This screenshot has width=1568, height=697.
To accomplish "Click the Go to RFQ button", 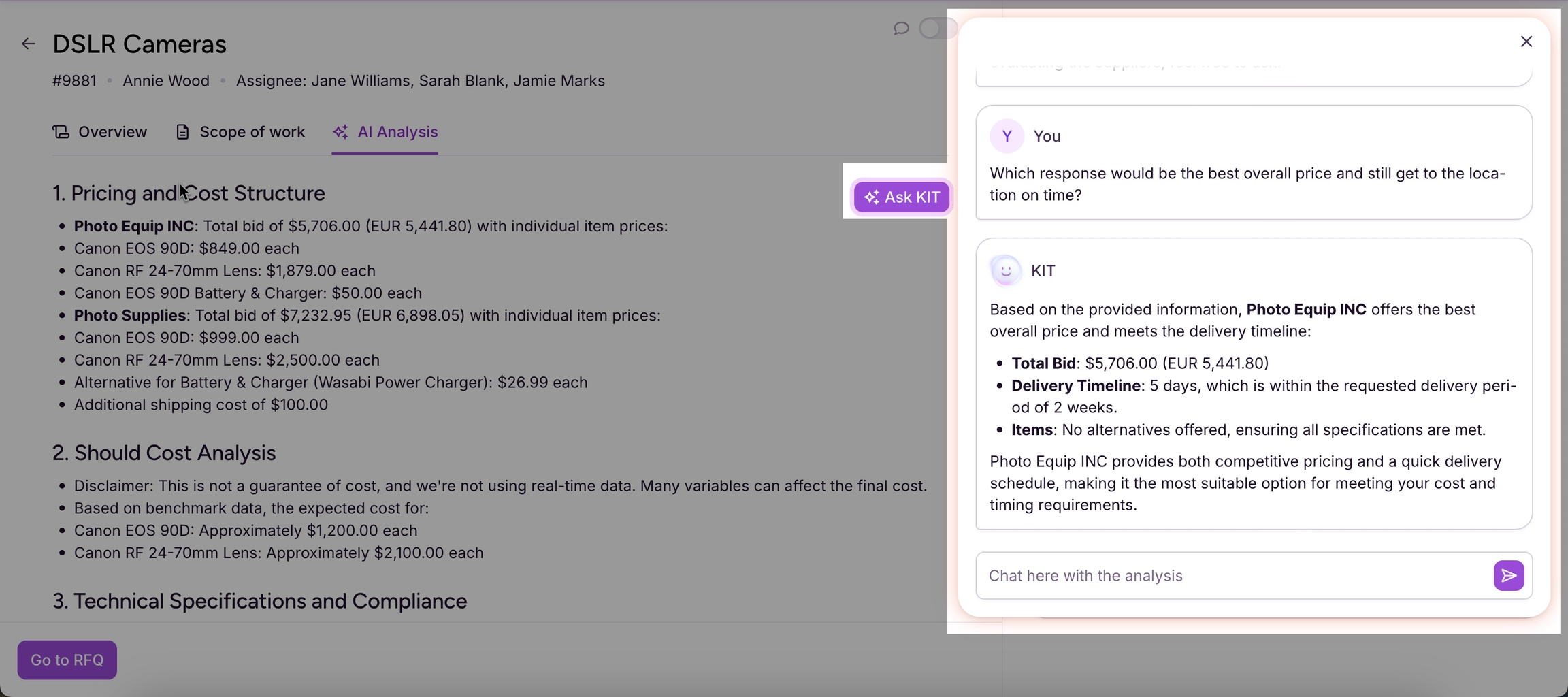I will click(67, 660).
